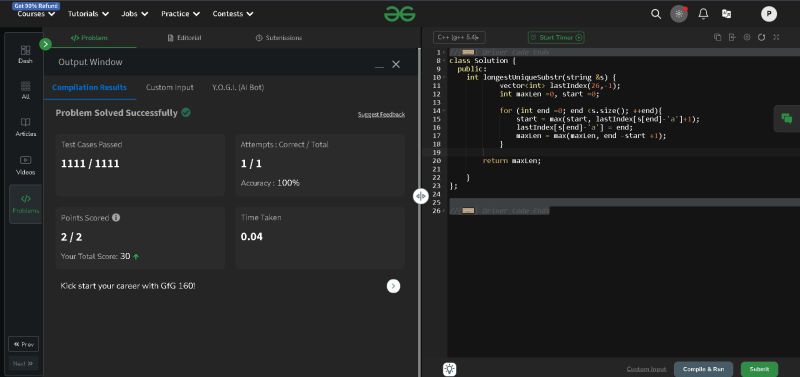800x377 pixels.
Task: Toggle the theme switcher icon in header
Action: 679,14
